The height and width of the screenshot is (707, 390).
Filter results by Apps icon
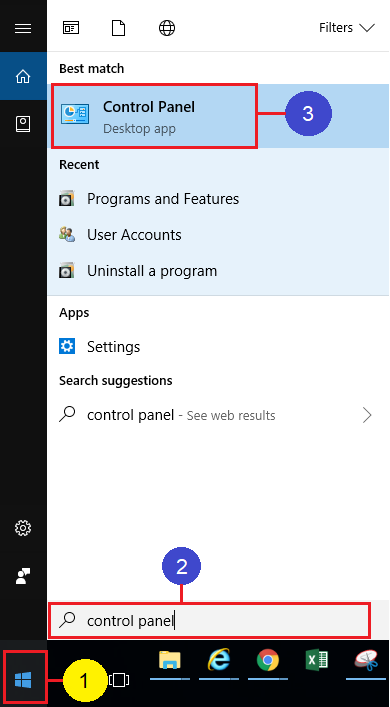[71, 28]
